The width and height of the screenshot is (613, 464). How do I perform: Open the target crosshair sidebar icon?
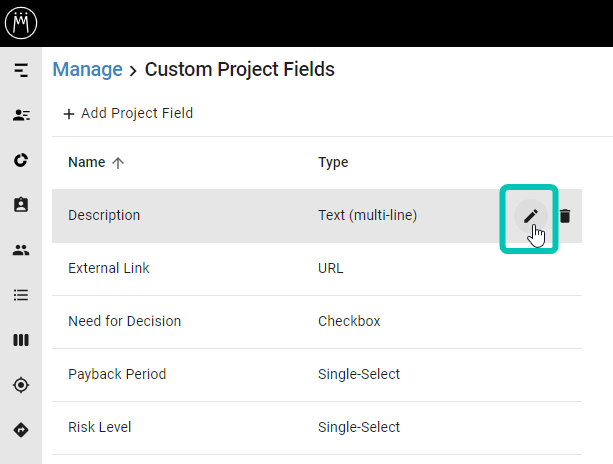point(21,385)
